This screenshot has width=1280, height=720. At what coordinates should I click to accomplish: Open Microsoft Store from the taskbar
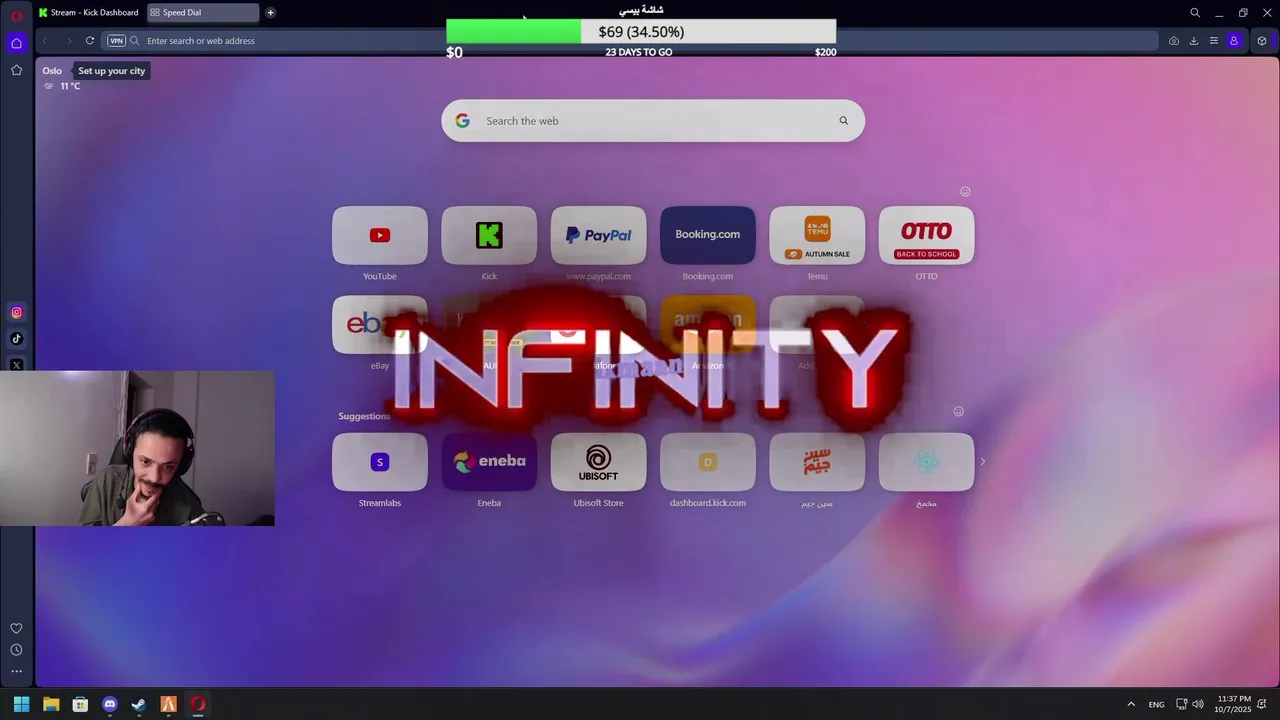80,704
